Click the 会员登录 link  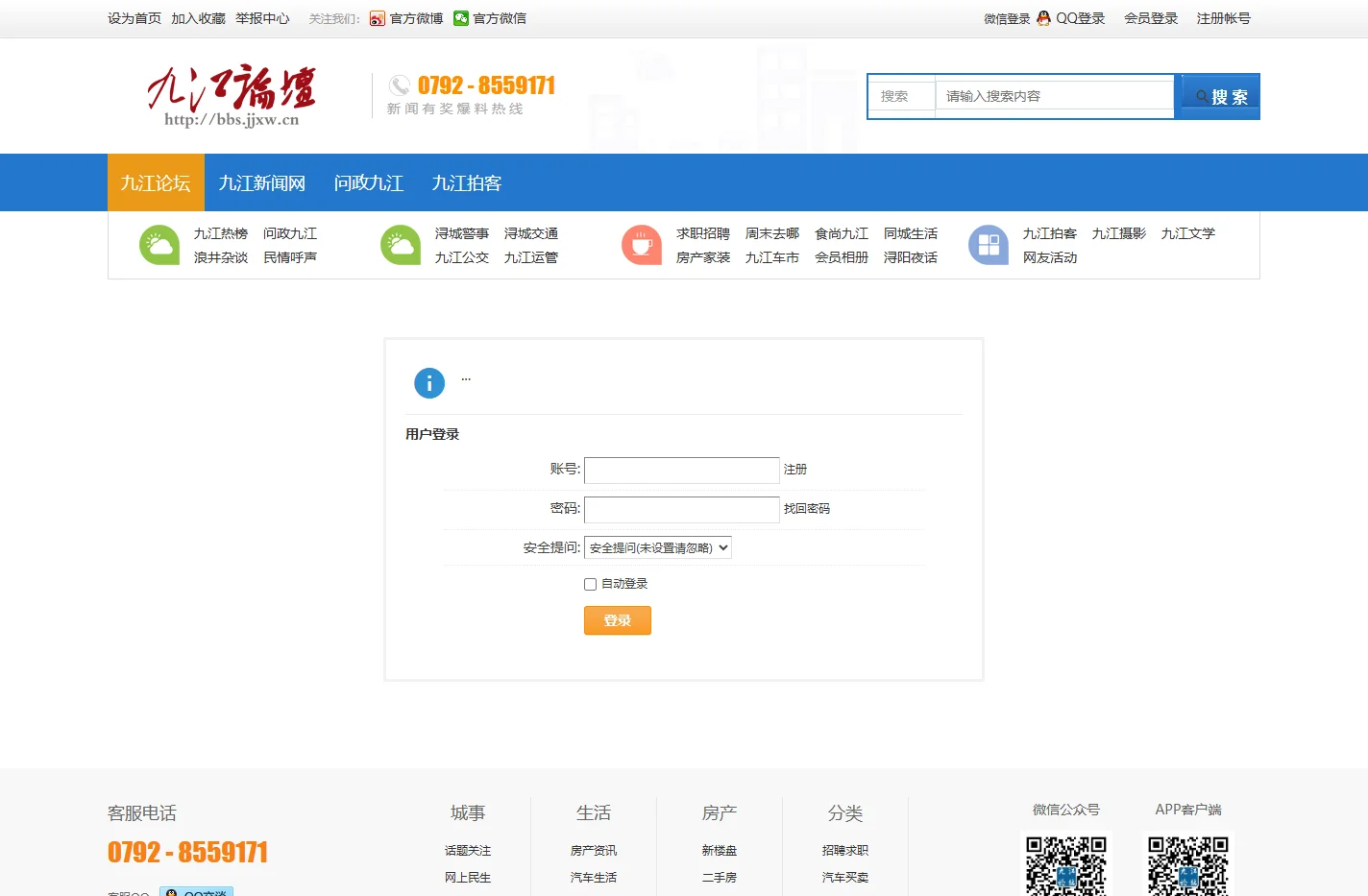pos(1151,18)
